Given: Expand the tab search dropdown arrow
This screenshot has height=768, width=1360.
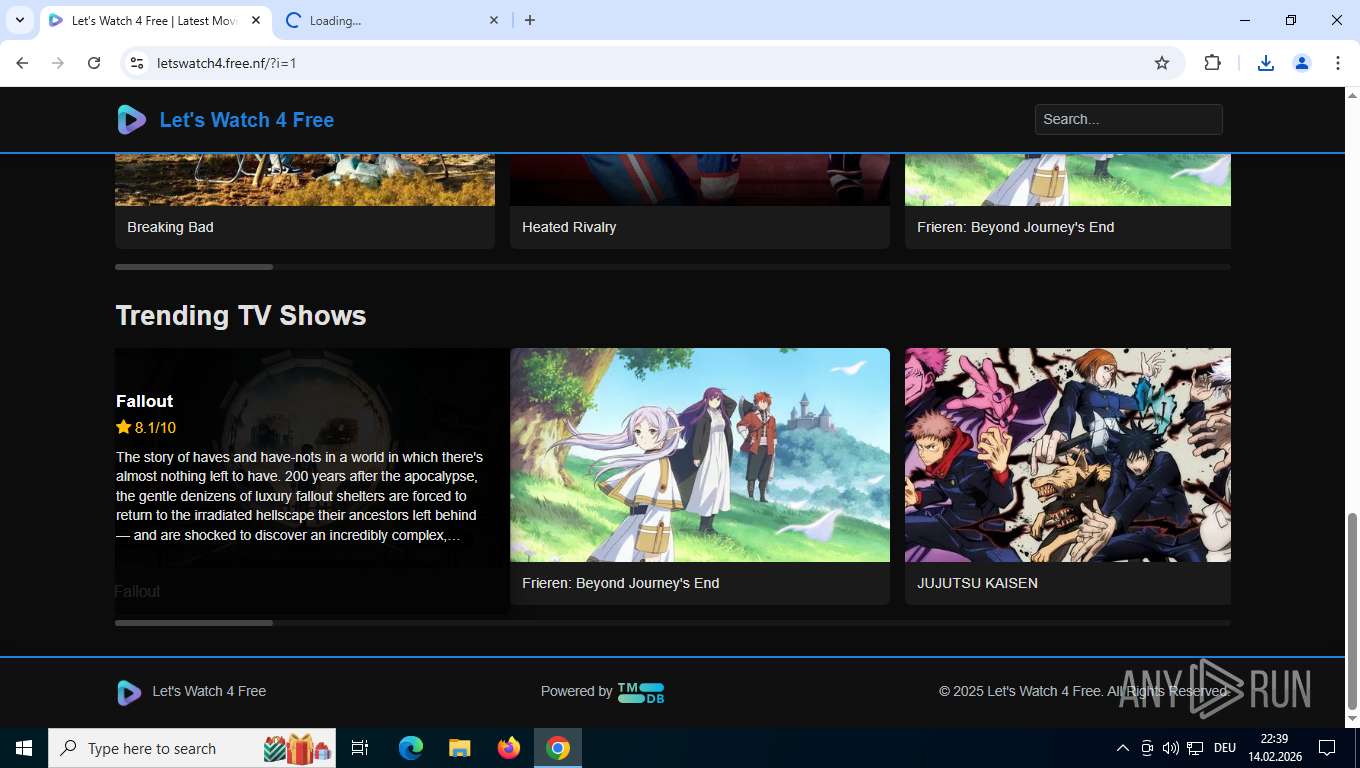Looking at the screenshot, I should [19, 21].
